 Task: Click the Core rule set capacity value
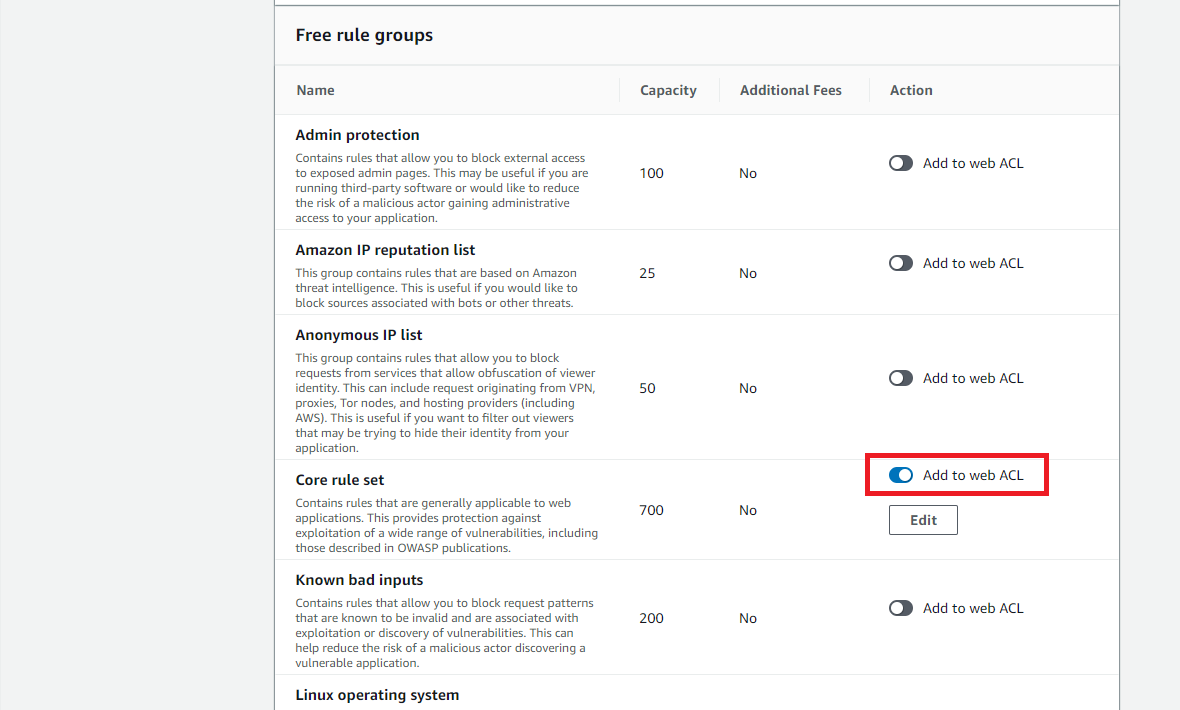651,510
